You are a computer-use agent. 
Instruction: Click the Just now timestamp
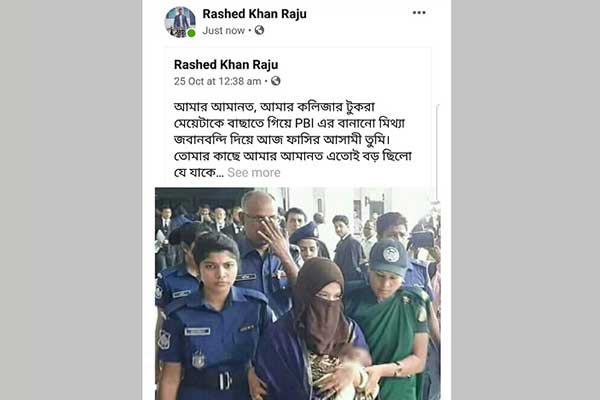(223, 30)
